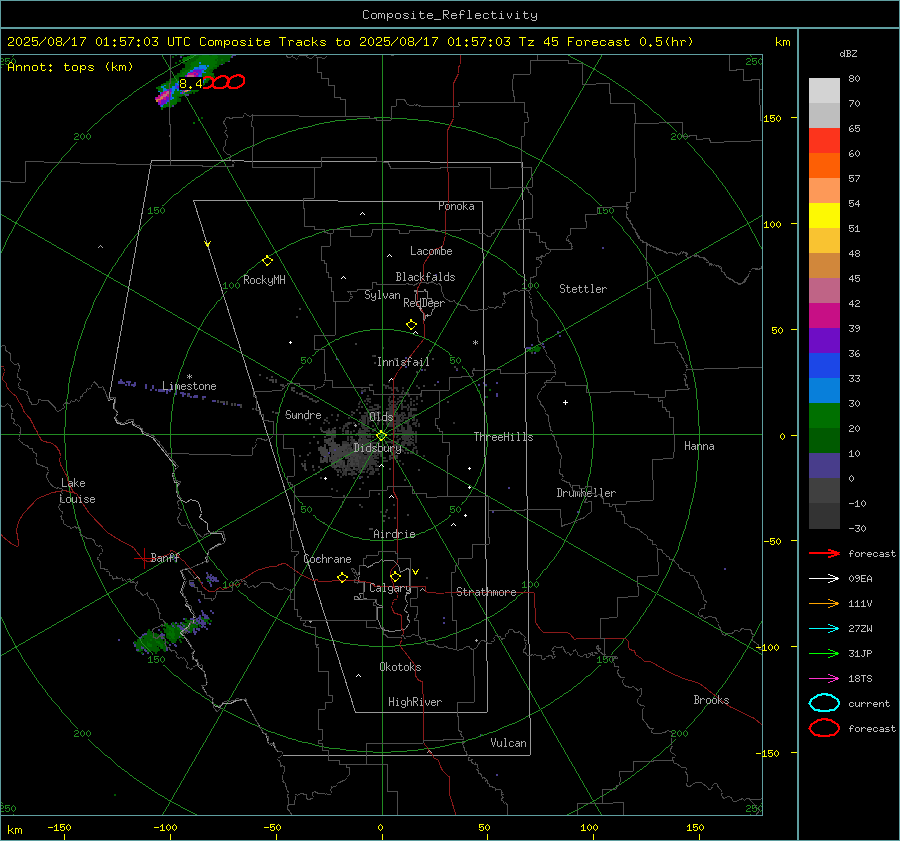Click the Sundre town label
The width and height of the screenshot is (900, 841).
click(x=303, y=415)
